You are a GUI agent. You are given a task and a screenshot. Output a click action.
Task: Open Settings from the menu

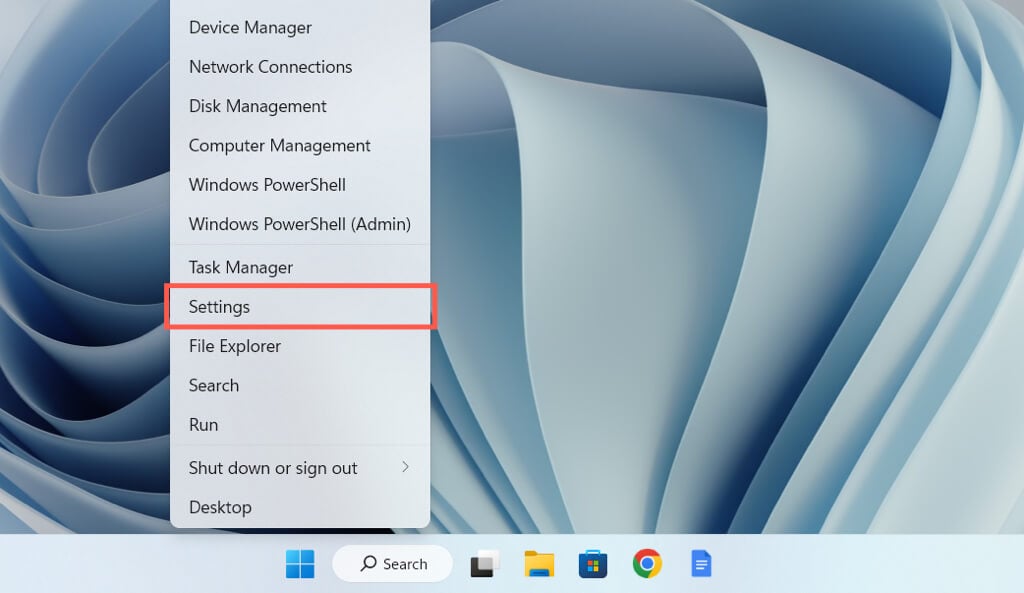pyautogui.click(x=300, y=306)
